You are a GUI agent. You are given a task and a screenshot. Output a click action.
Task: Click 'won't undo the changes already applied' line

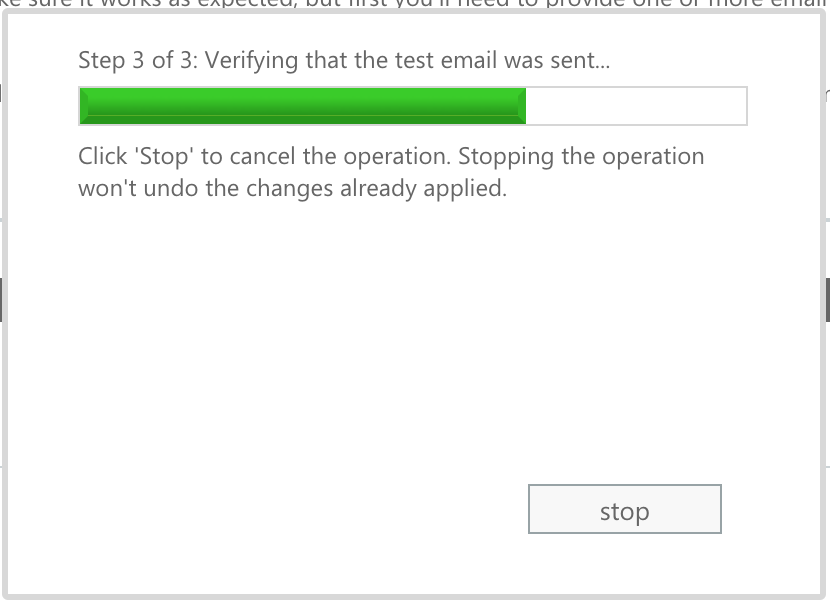(x=292, y=188)
